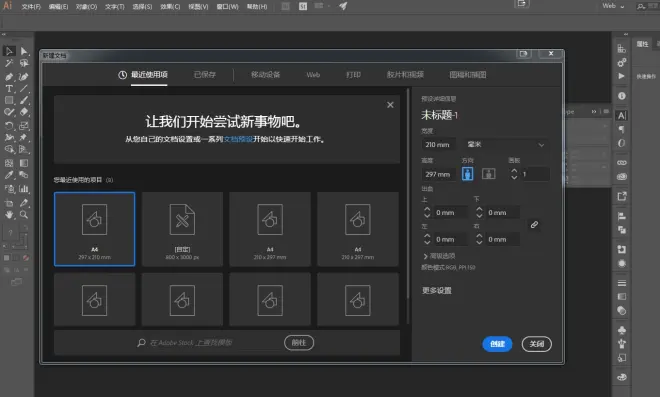
Task: Choose landscape orientation
Action: point(489,174)
